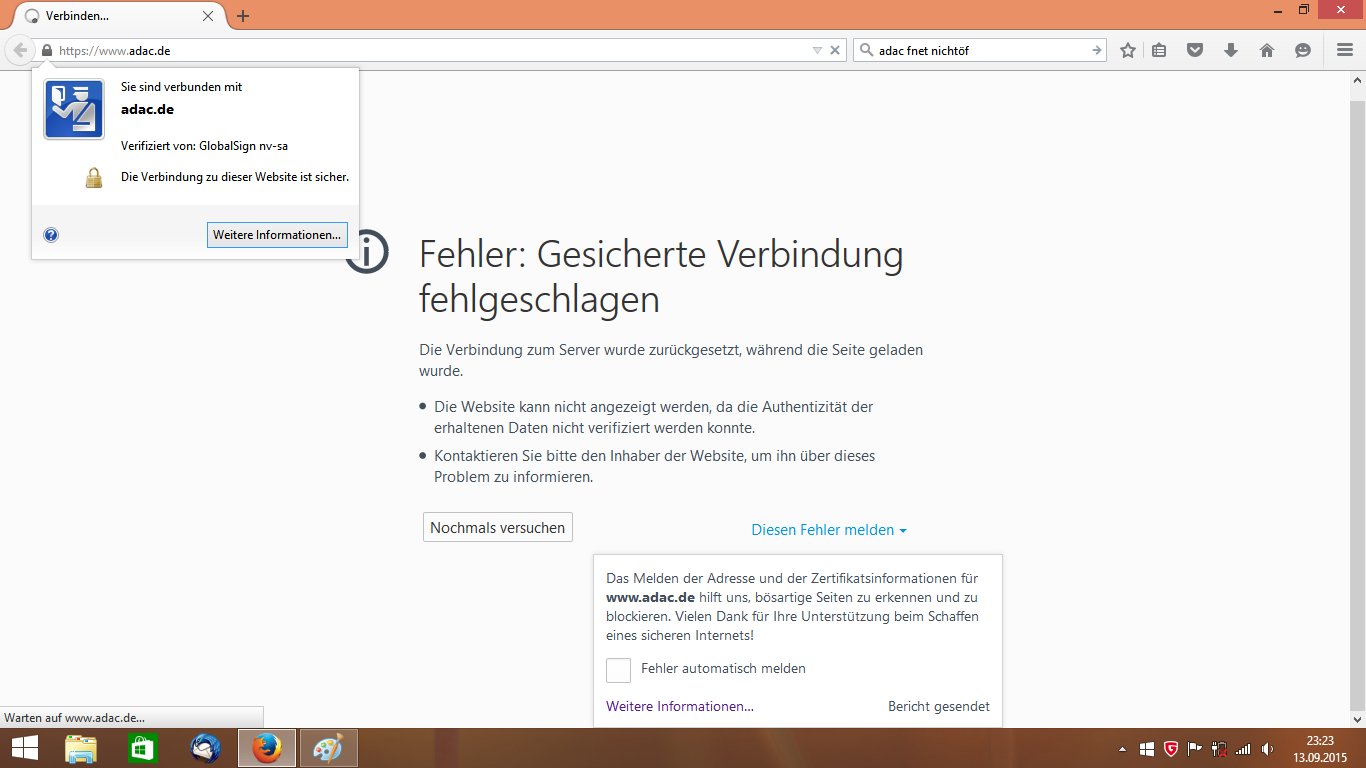Click the padlock icon in the address bar
This screenshot has height=768, width=1366.
[x=46, y=50]
